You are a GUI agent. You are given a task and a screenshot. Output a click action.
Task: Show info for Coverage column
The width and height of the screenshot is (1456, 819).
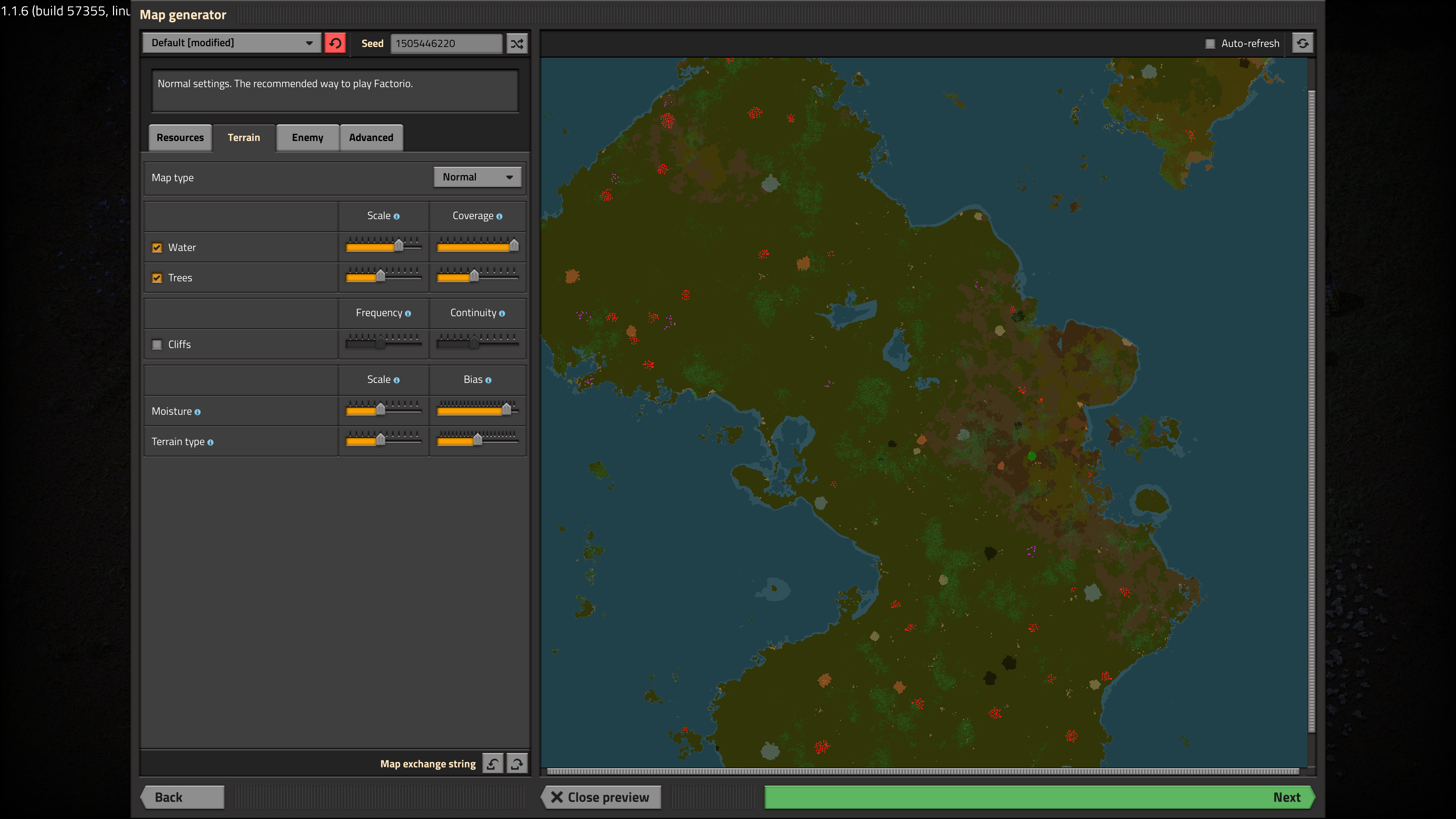500,217
